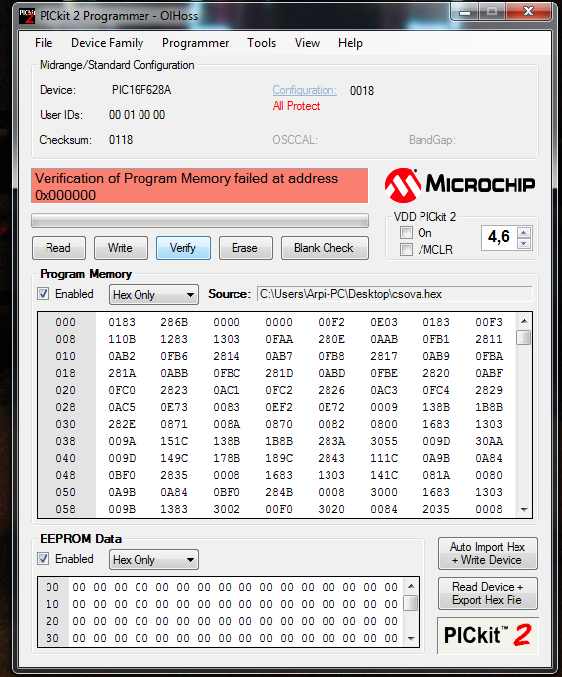Click EEPROM Data scrollbar up arrow
Image resolution: width=562 pixels, height=677 pixels.
pos(411,586)
